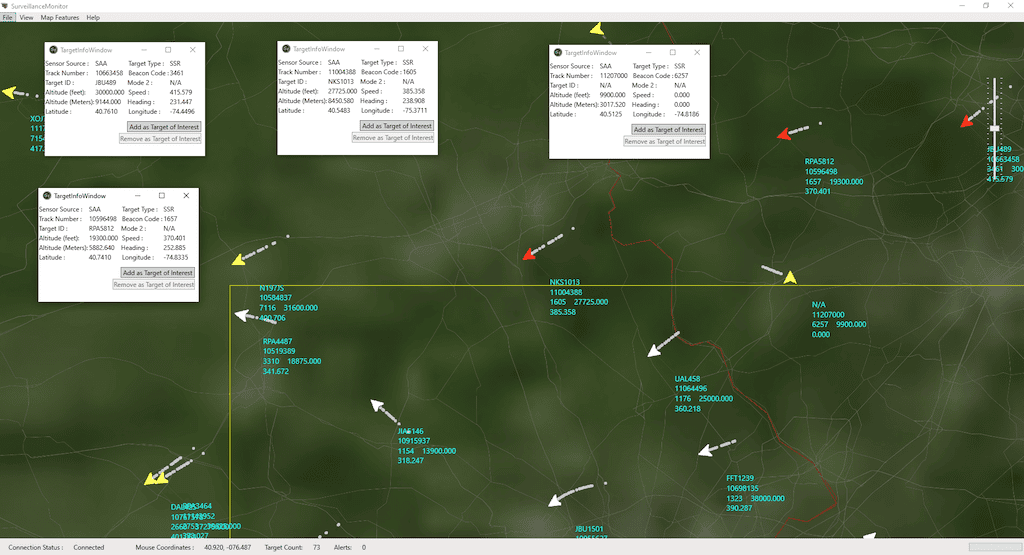Click the vertical map zoom slider handle
Screen dimensions: 1024x555
995,129
